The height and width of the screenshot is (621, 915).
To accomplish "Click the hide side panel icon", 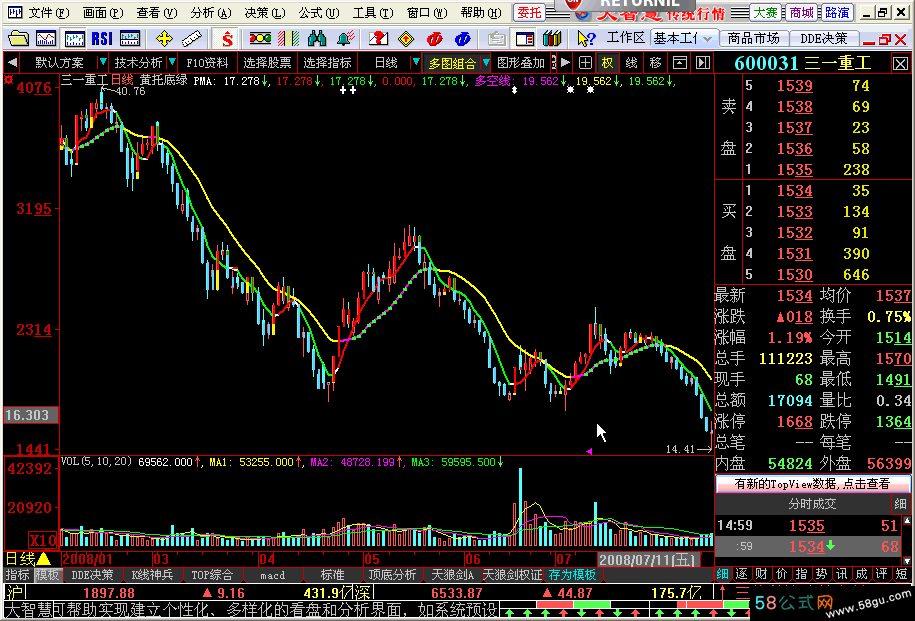I will [703, 62].
